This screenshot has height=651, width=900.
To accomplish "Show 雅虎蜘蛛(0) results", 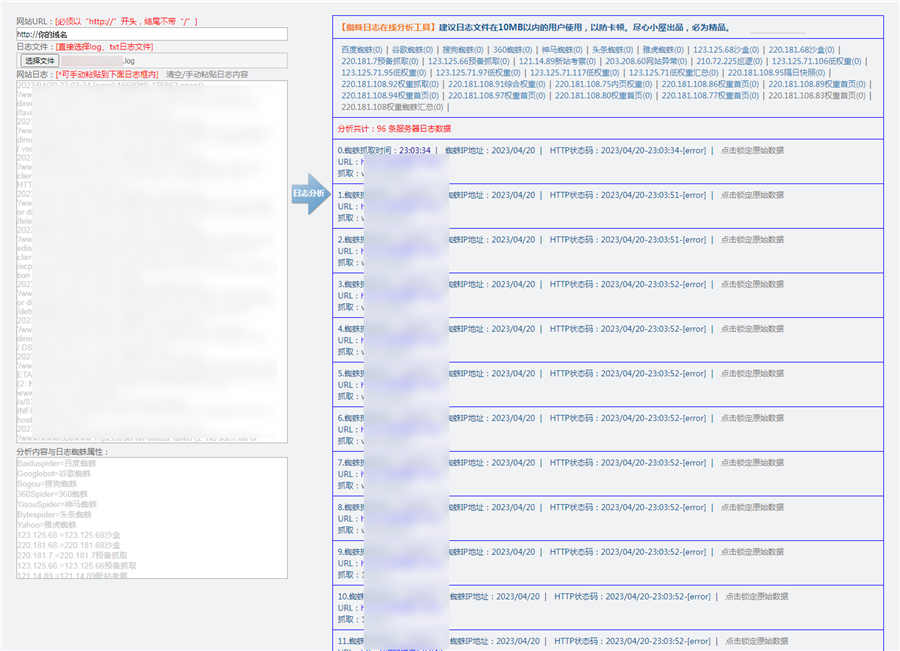I will [x=662, y=49].
